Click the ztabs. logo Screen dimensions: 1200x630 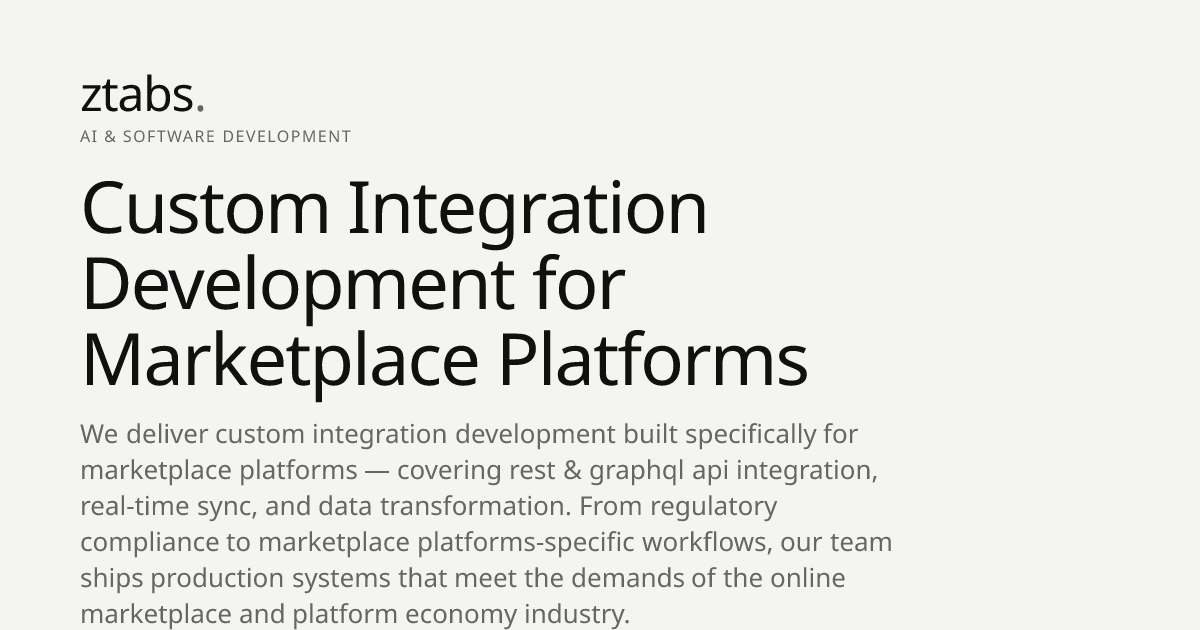point(142,95)
